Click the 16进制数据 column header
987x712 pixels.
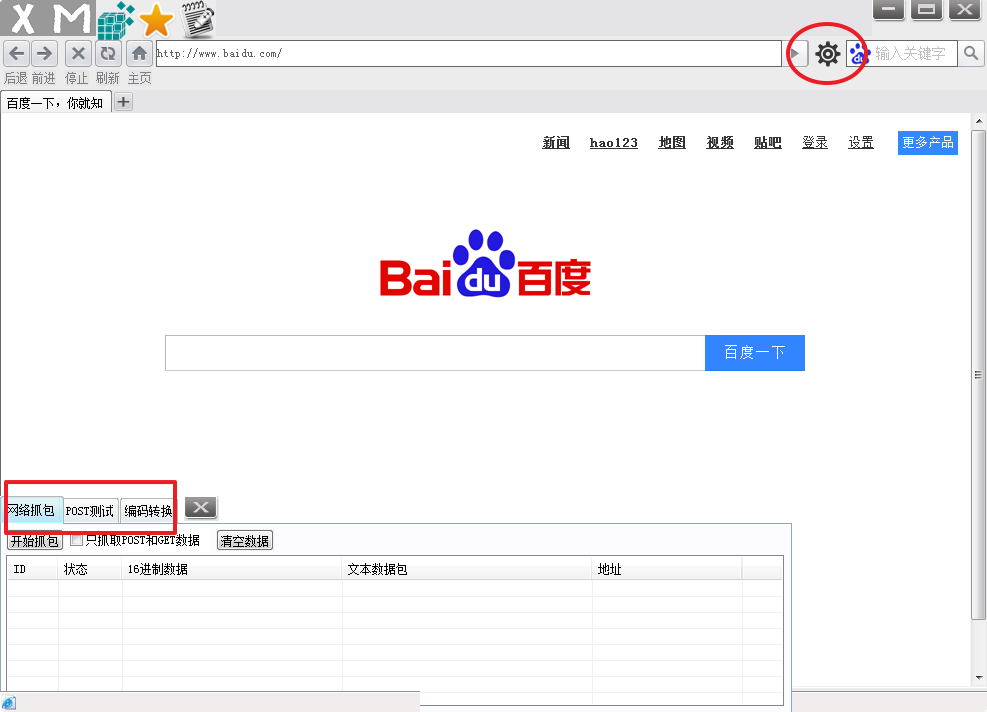(x=232, y=569)
